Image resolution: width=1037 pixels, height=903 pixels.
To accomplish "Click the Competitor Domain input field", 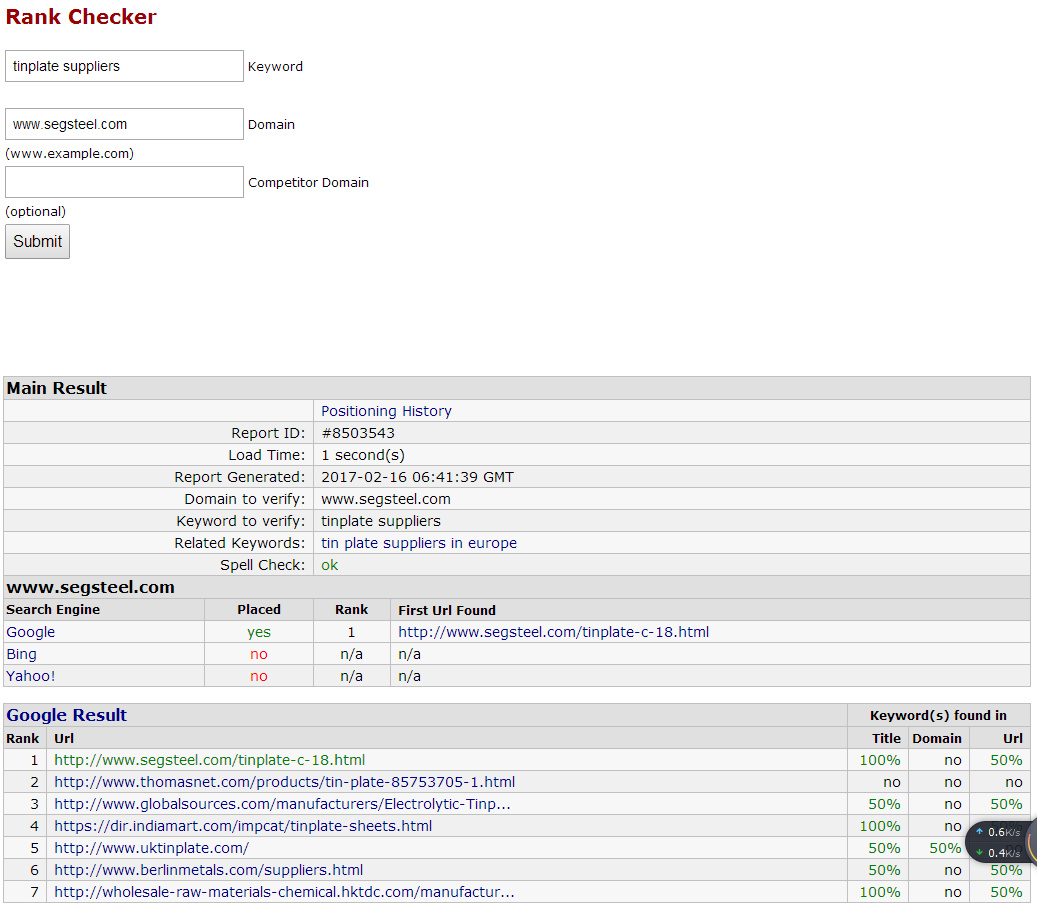I will coord(124,182).
